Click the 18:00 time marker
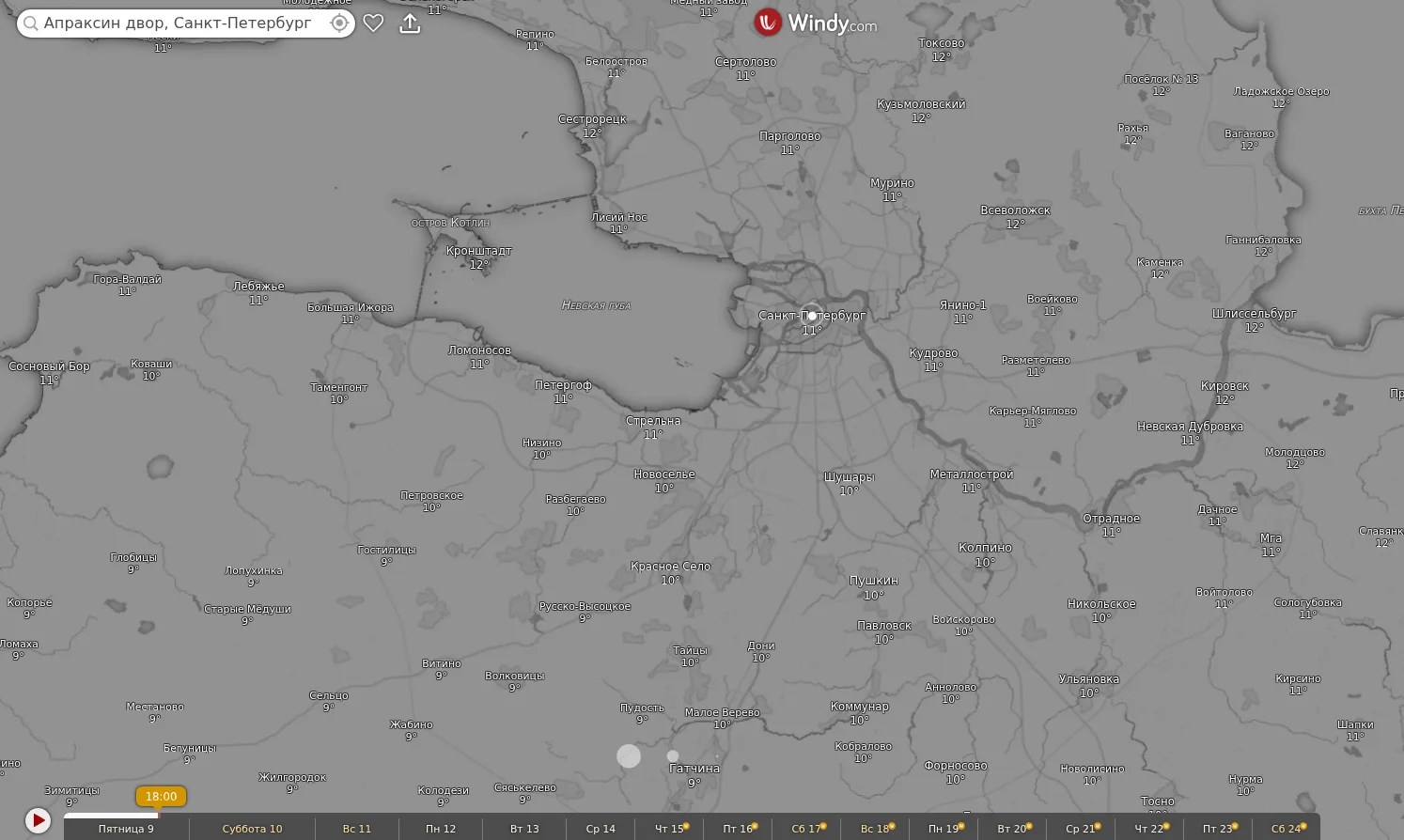The image size is (1404, 840). [x=161, y=797]
